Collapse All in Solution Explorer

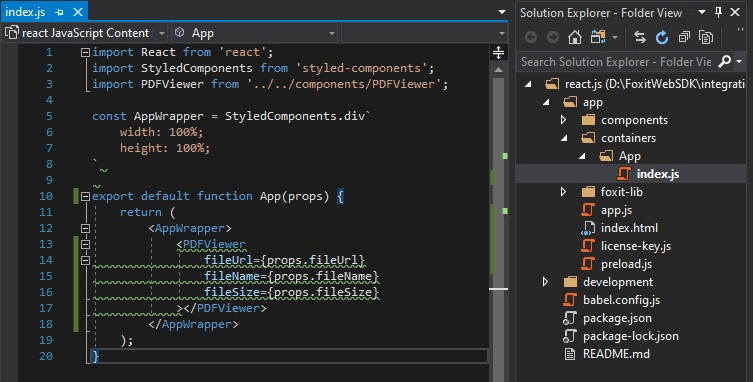click(x=684, y=37)
